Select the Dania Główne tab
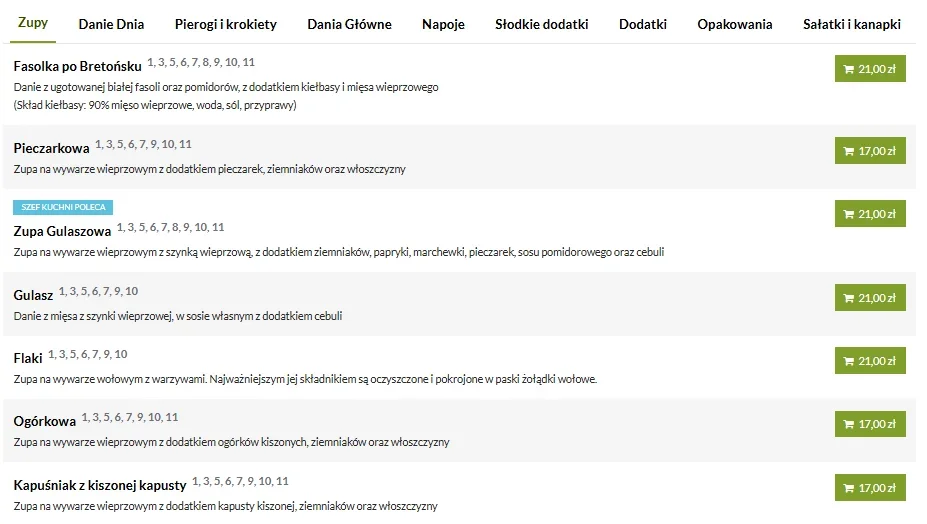Viewport: 927px width, 524px height. point(349,24)
